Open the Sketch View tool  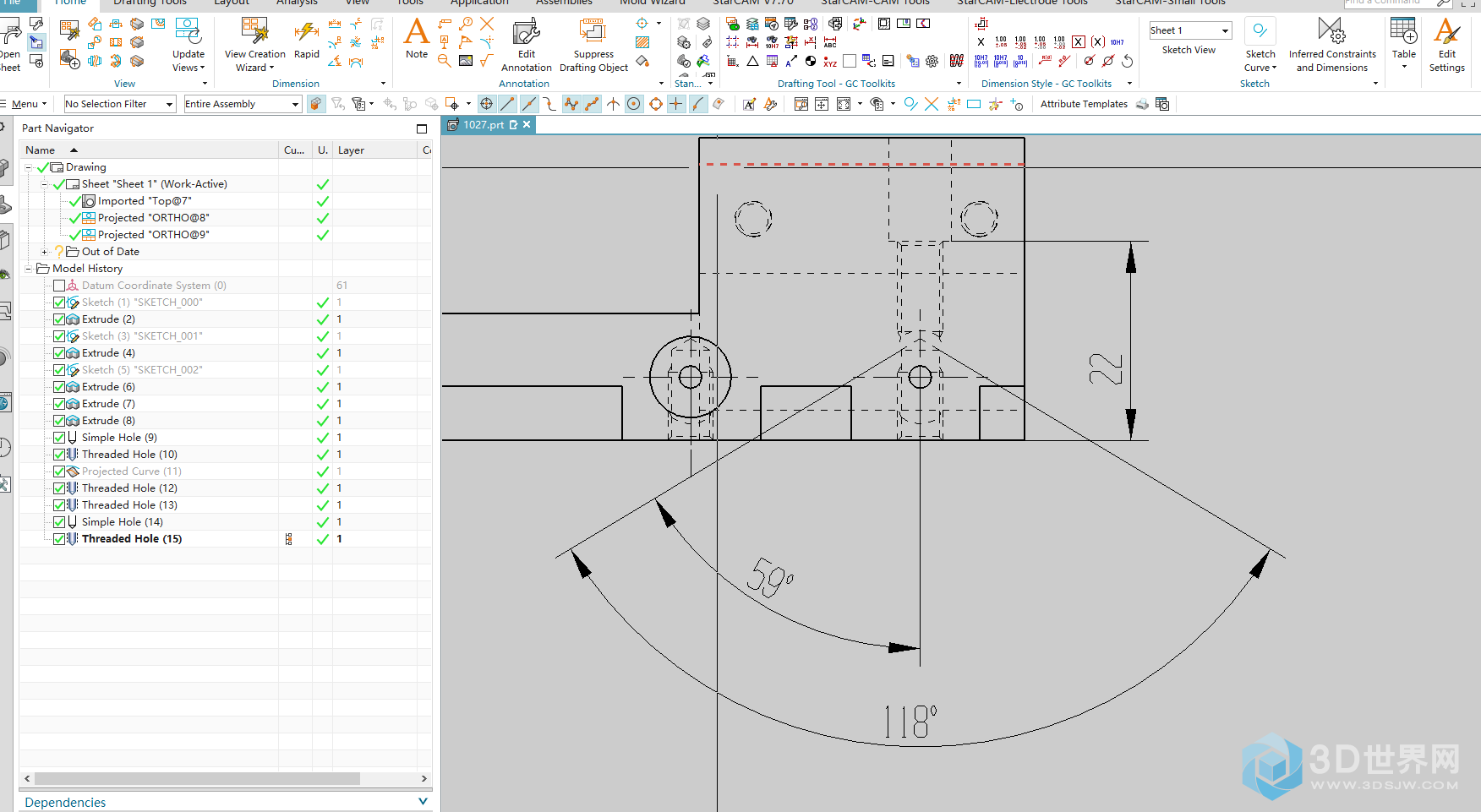click(1188, 50)
